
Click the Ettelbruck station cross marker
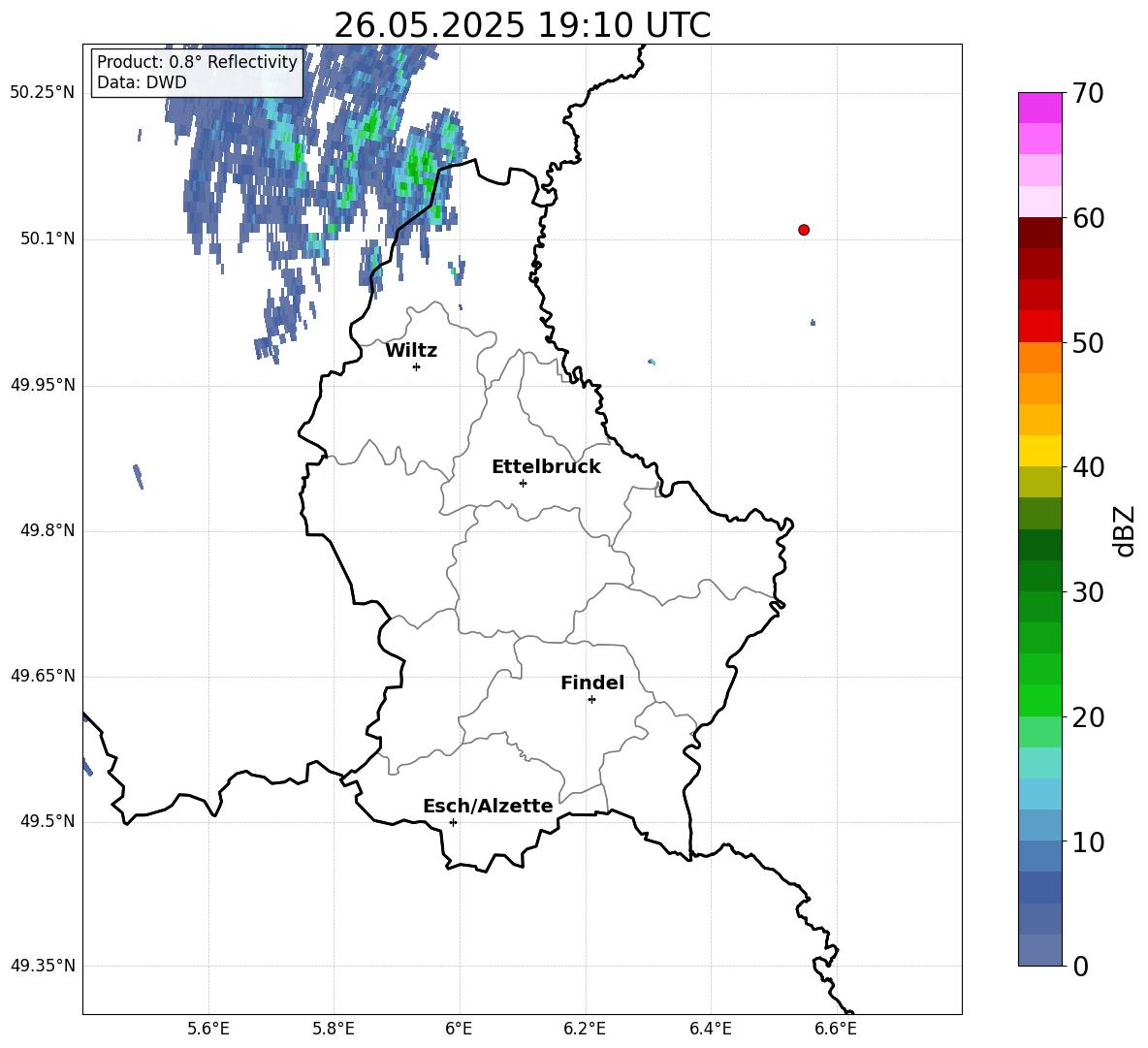[x=523, y=483]
